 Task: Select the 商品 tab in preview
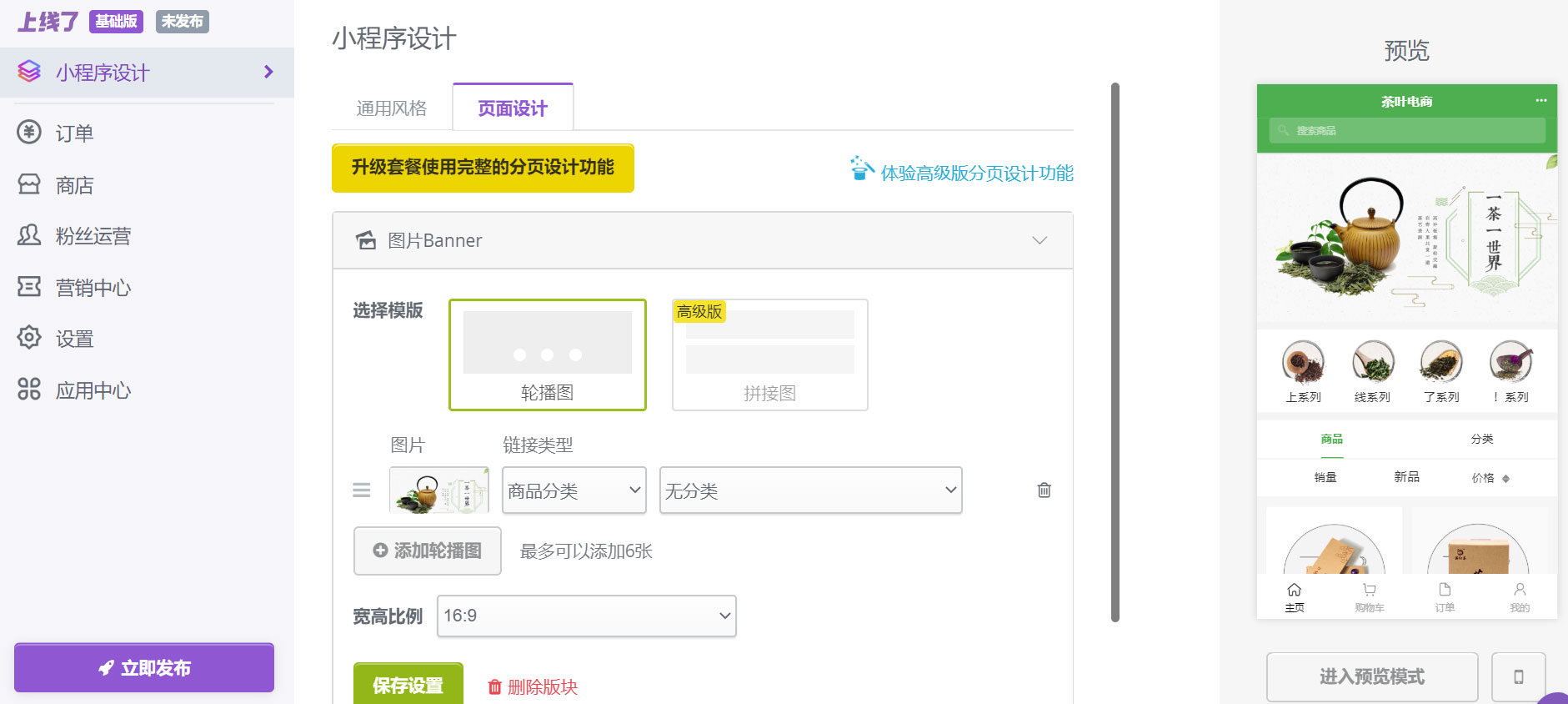1332,439
